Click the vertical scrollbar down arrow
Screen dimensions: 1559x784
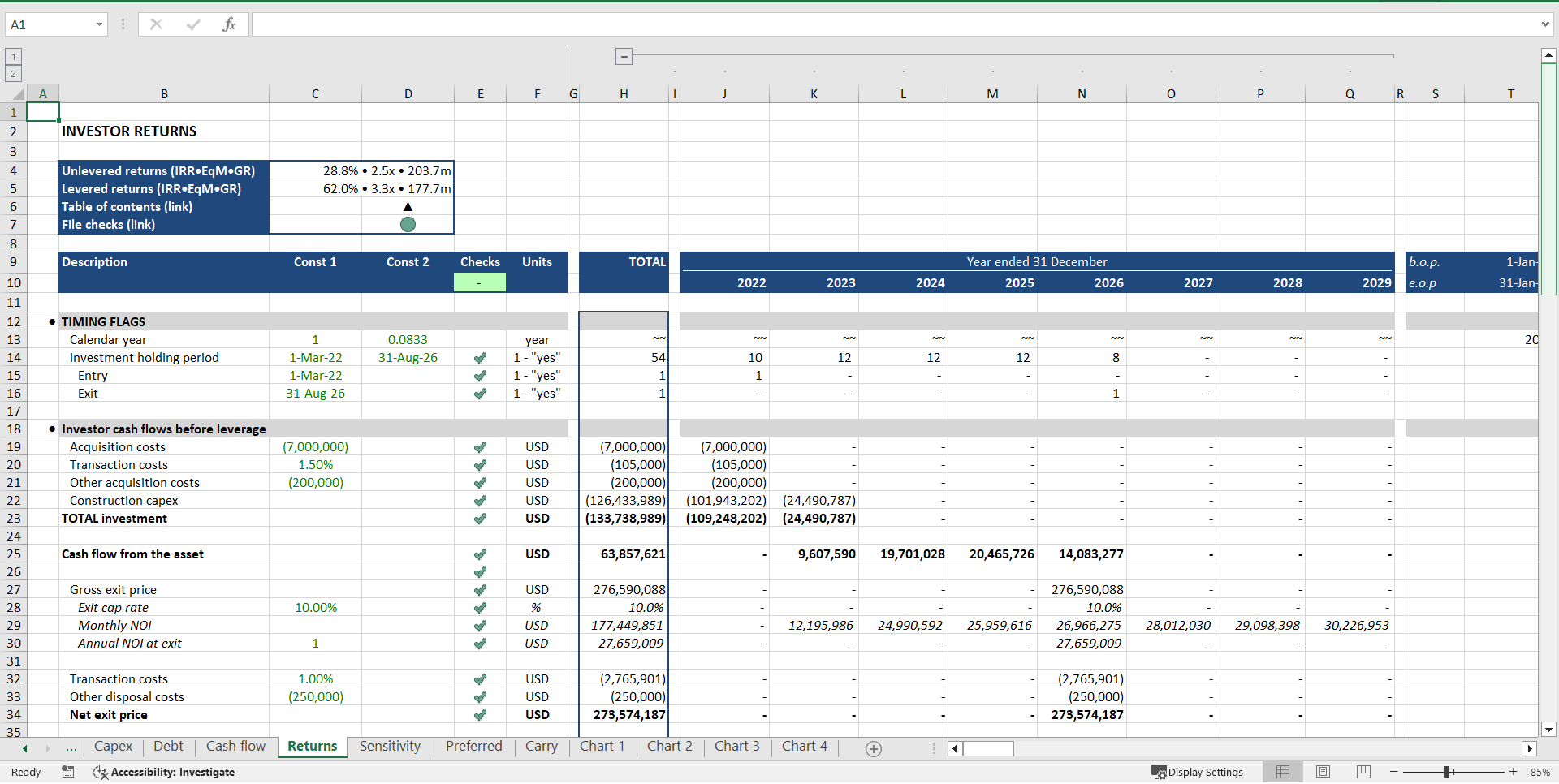point(1548,730)
